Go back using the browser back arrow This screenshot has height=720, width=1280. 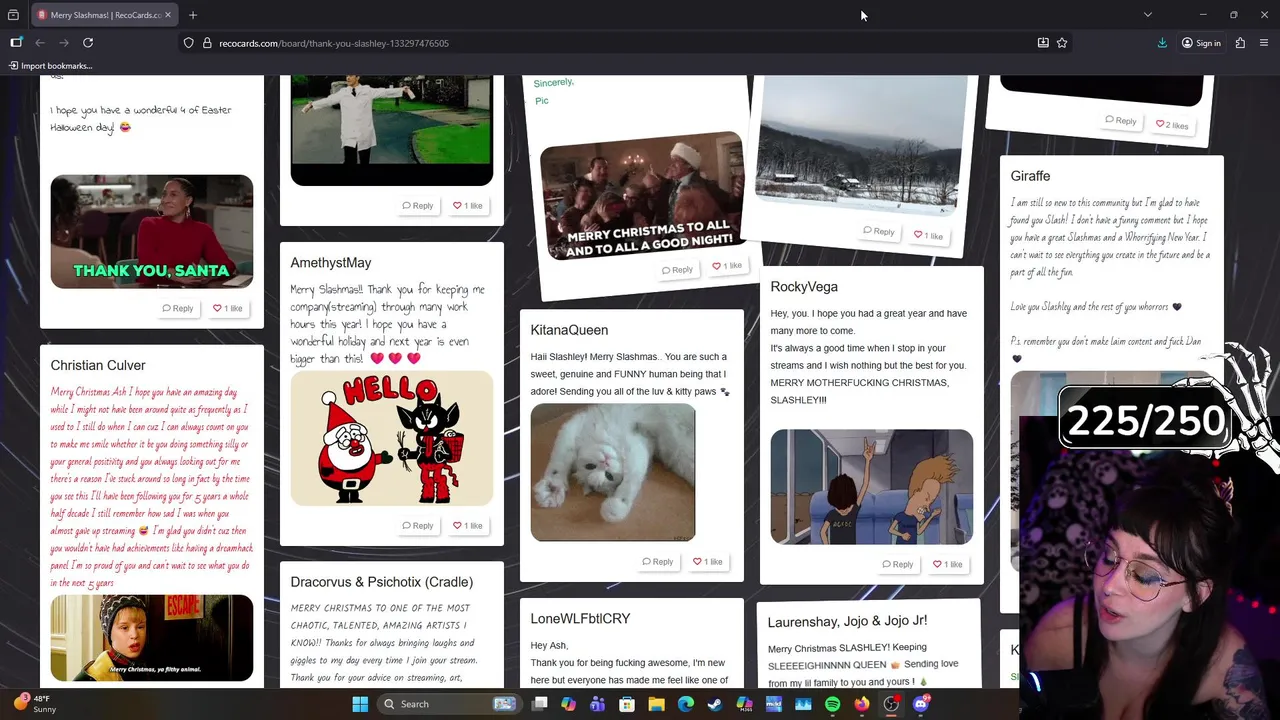click(x=40, y=43)
